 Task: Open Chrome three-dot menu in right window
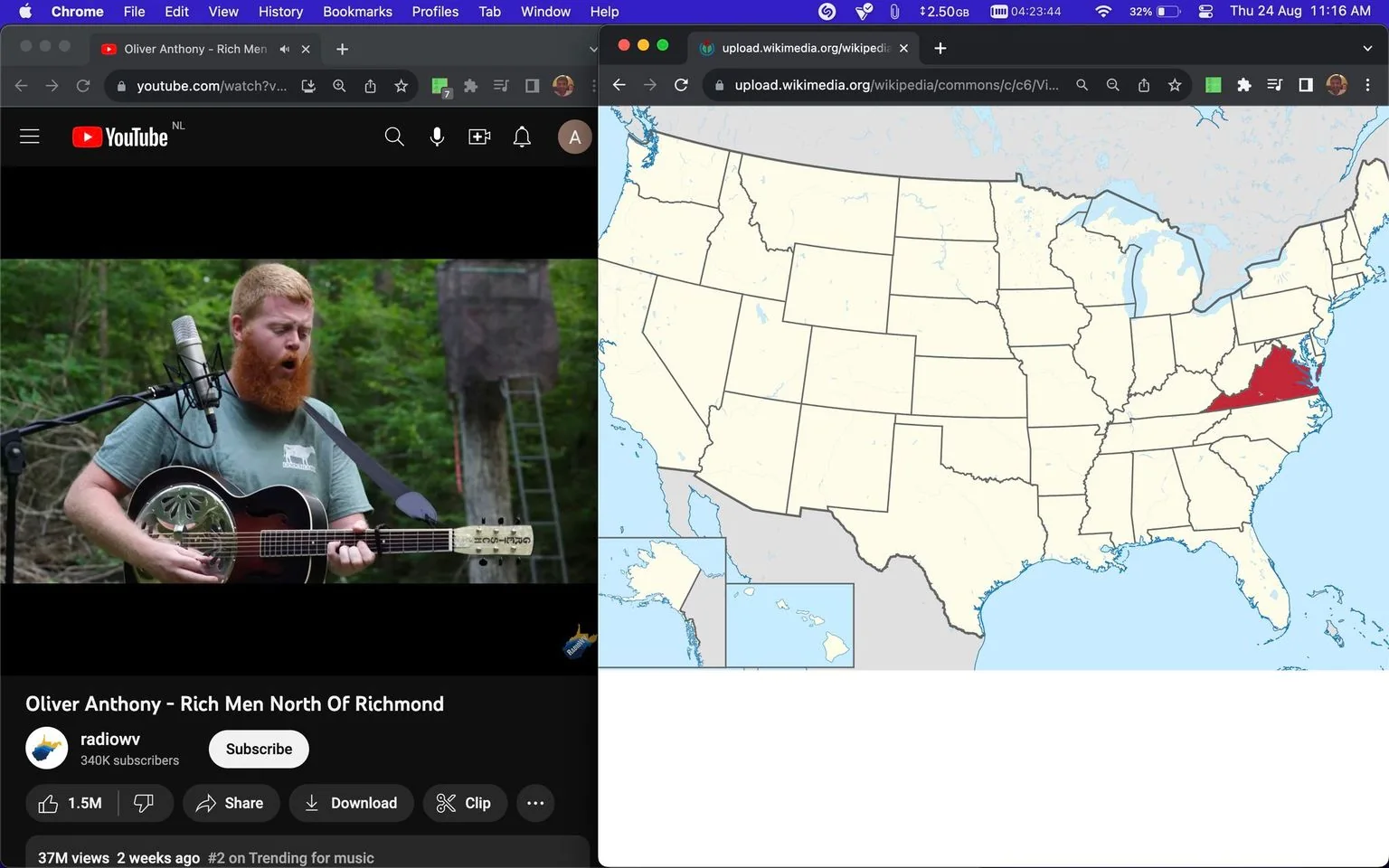pos(1367,85)
